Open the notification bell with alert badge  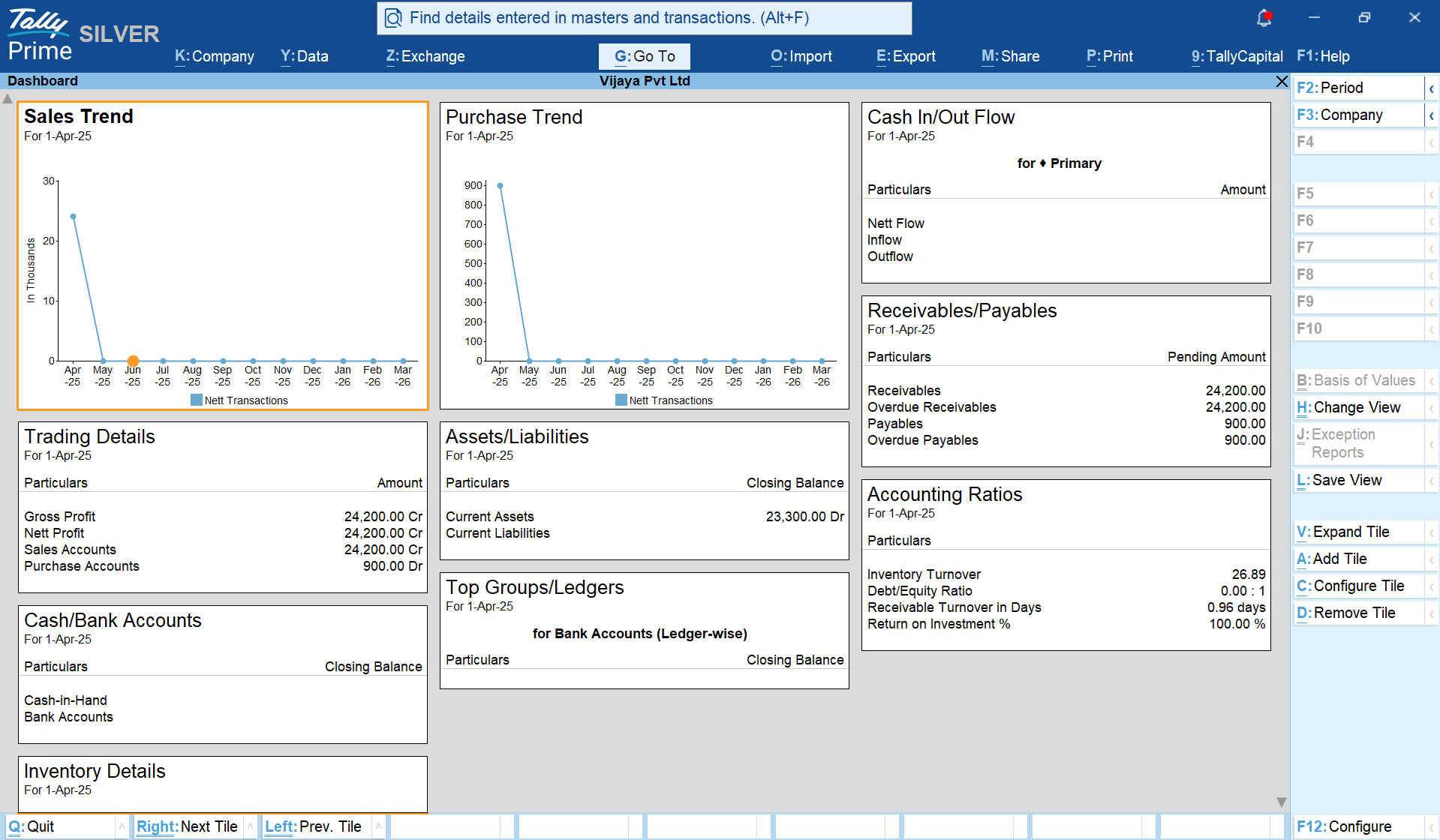(1264, 18)
